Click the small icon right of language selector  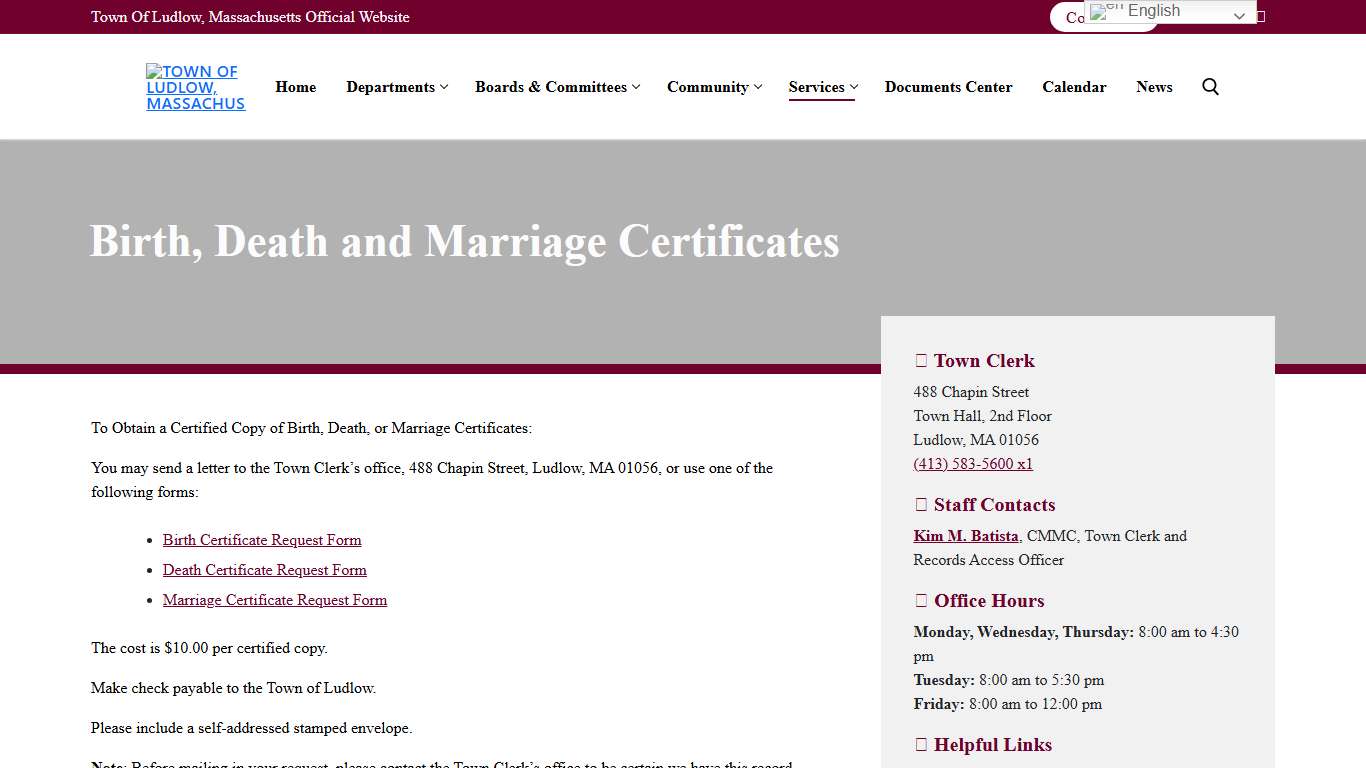1259,16
